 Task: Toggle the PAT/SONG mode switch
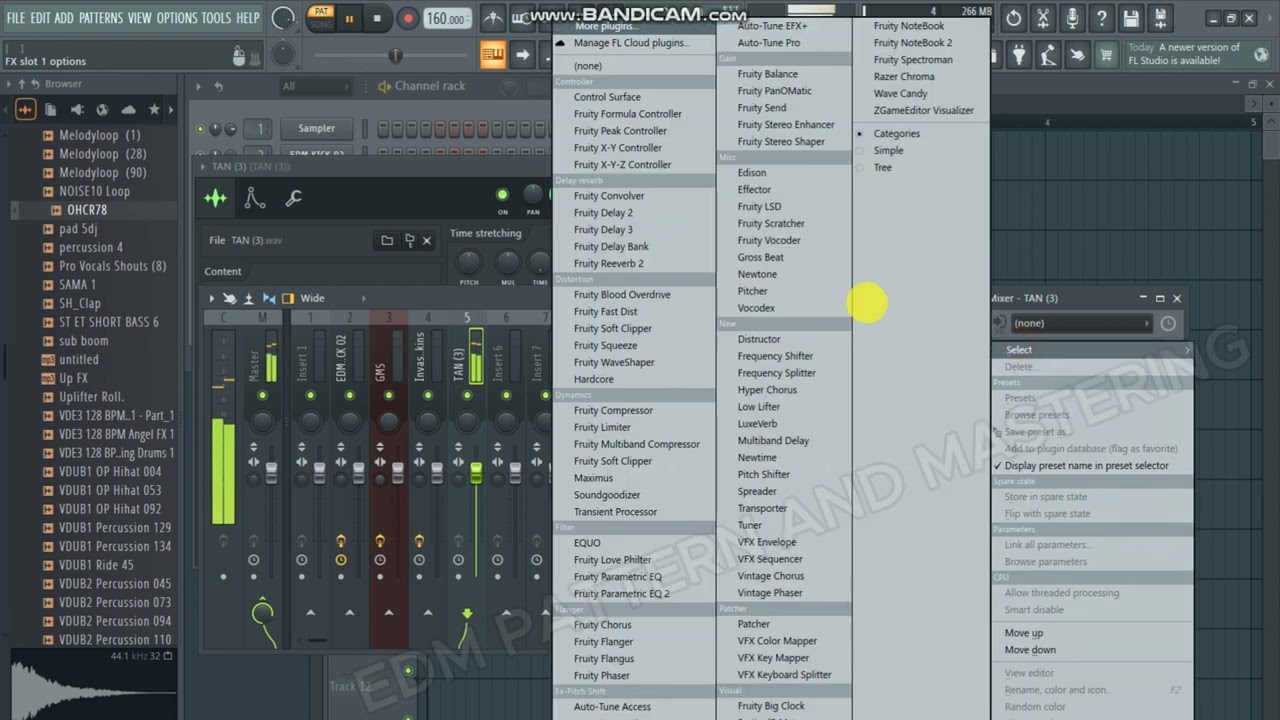320,17
